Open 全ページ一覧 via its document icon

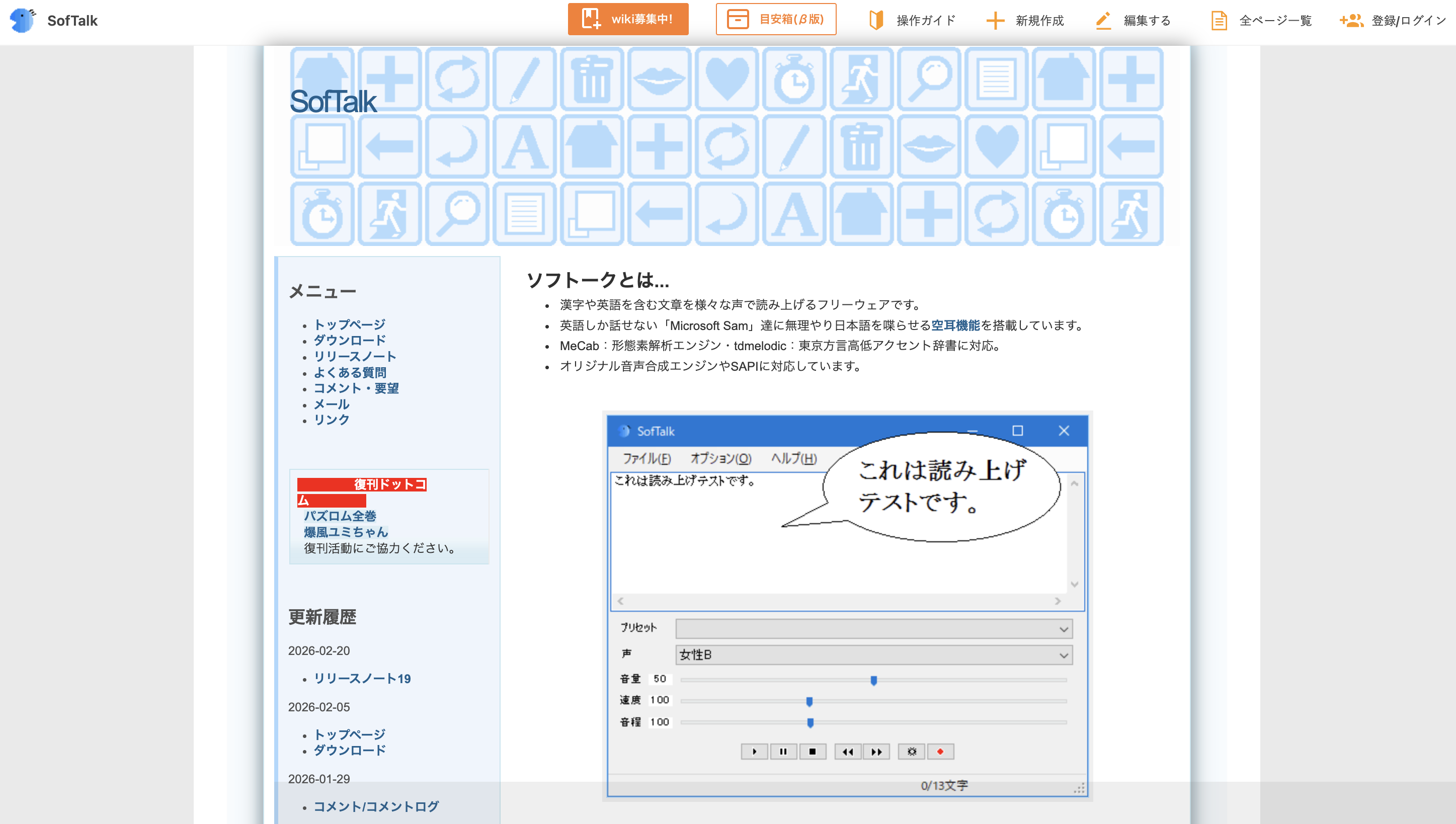click(x=1219, y=21)
